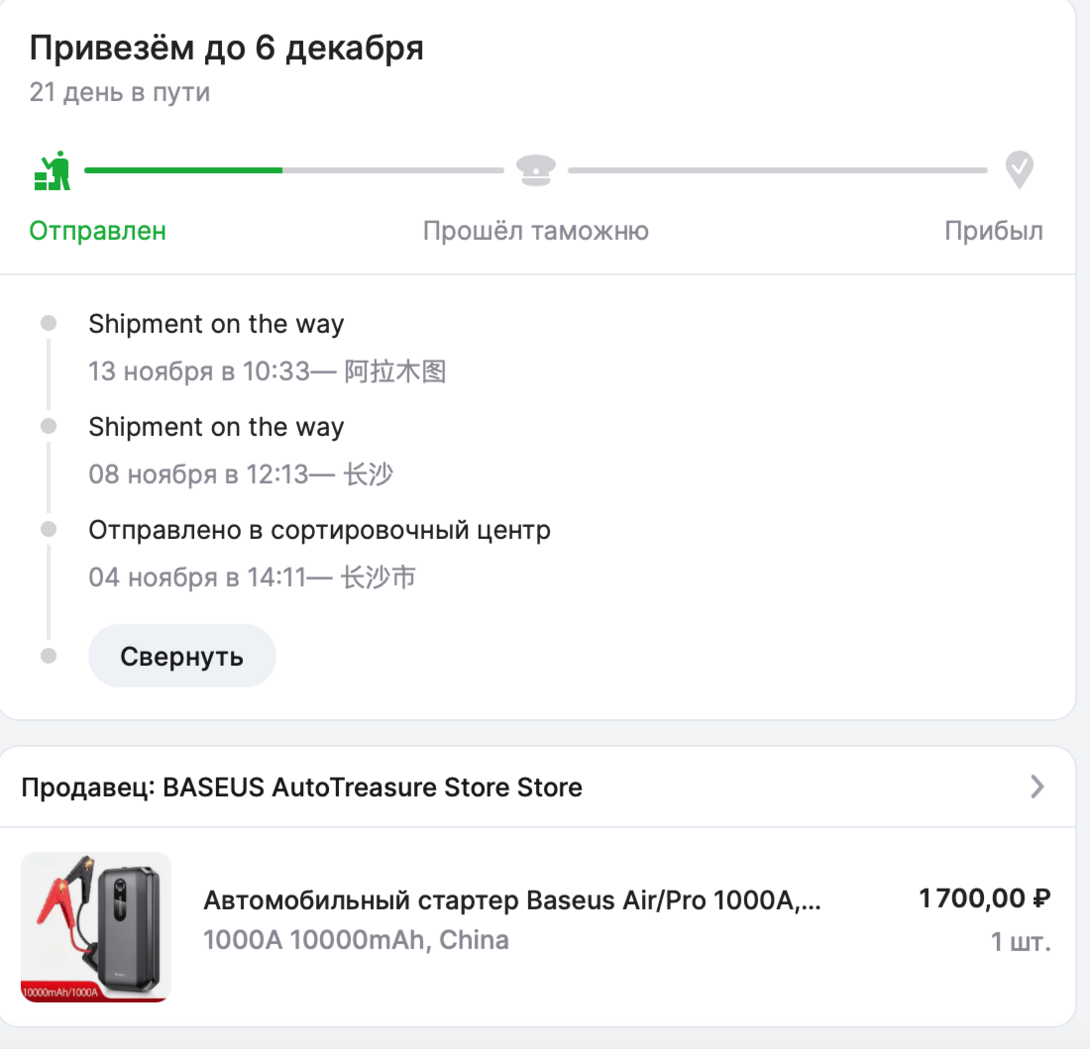
Task: Click the 1000A 10000mAh, China variant text
Action: (x=356, y=941)
